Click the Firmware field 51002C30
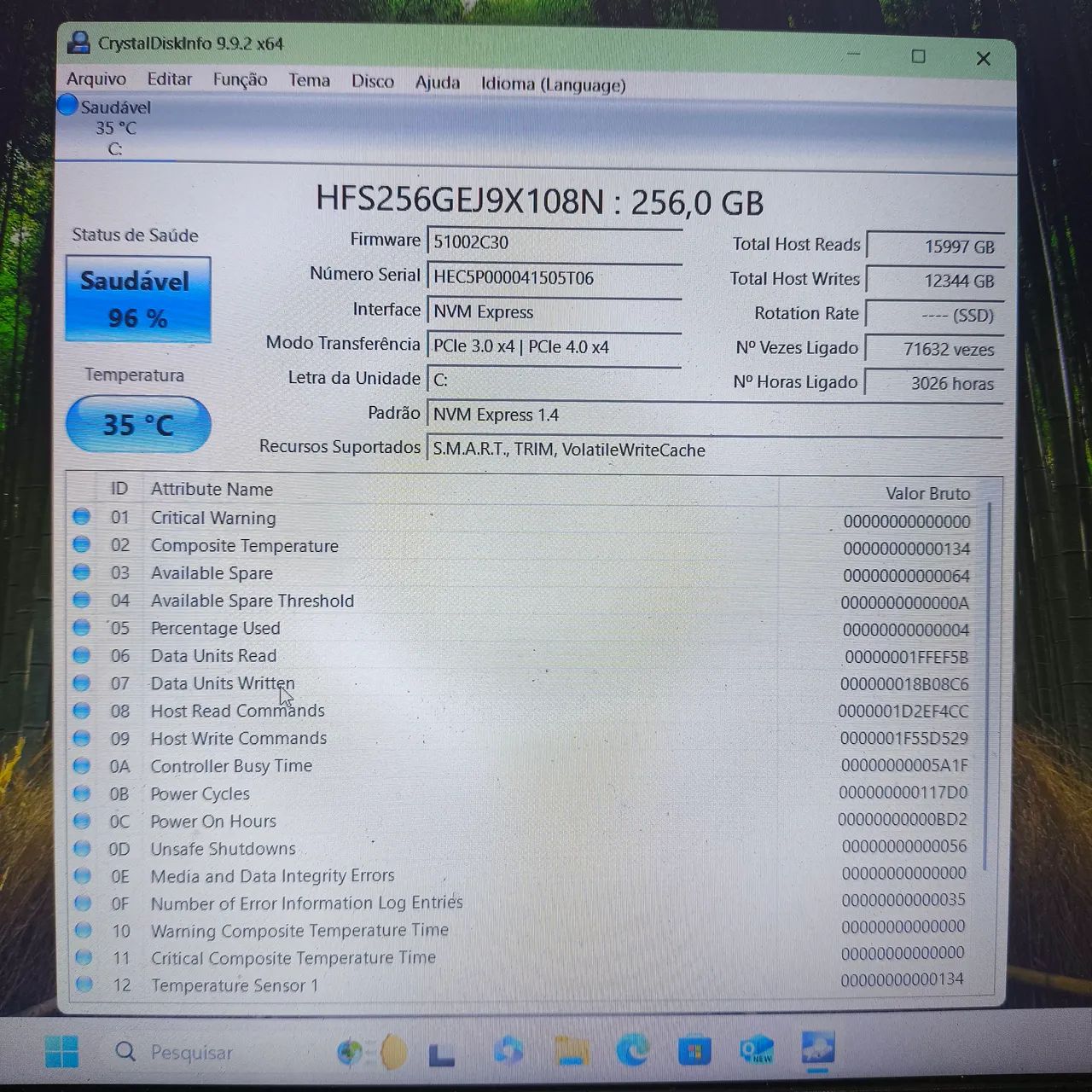The image size is (1092, 1092). [x=554, y=242]
